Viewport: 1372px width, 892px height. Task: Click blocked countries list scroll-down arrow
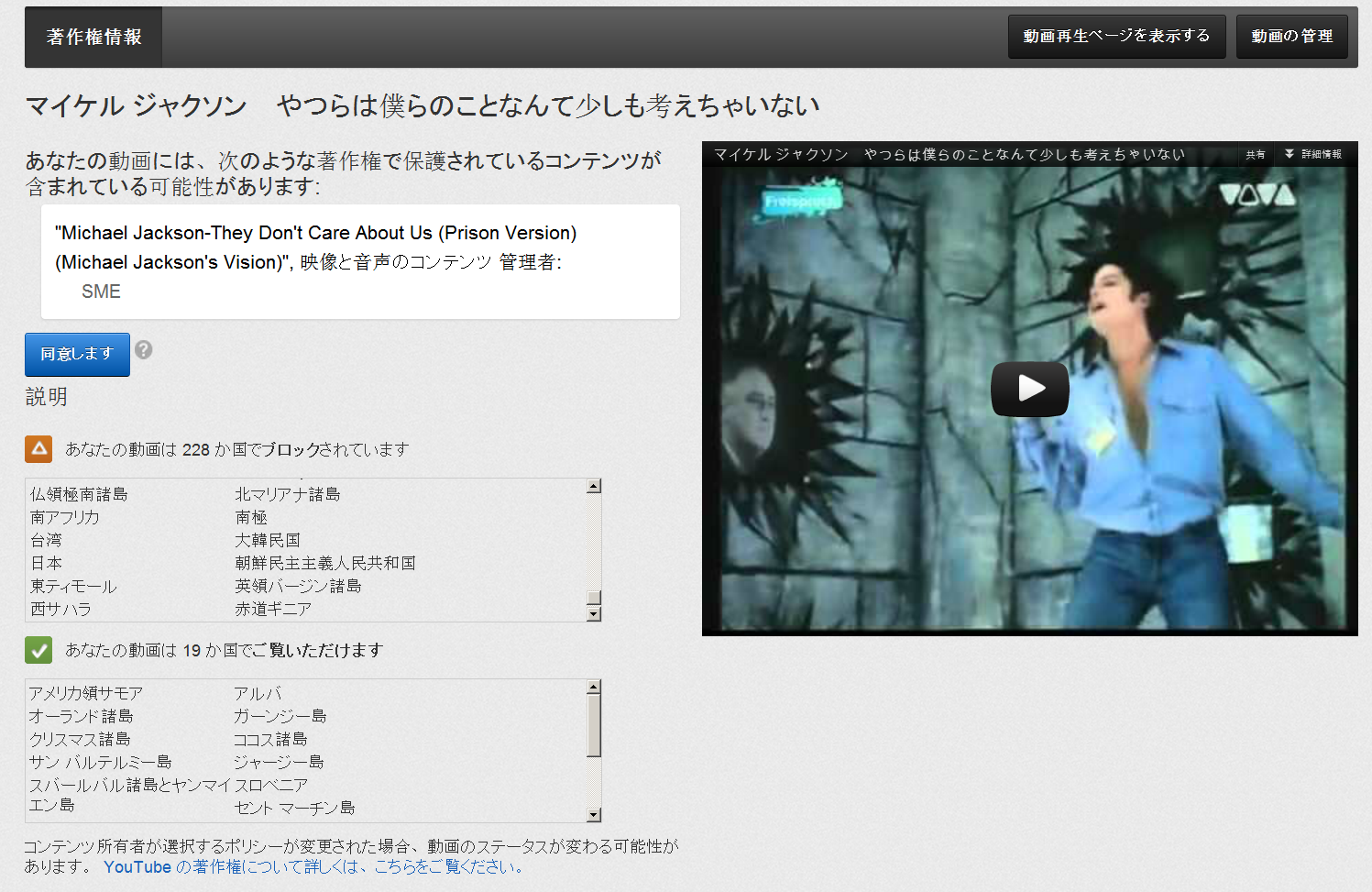pos(594,614)
